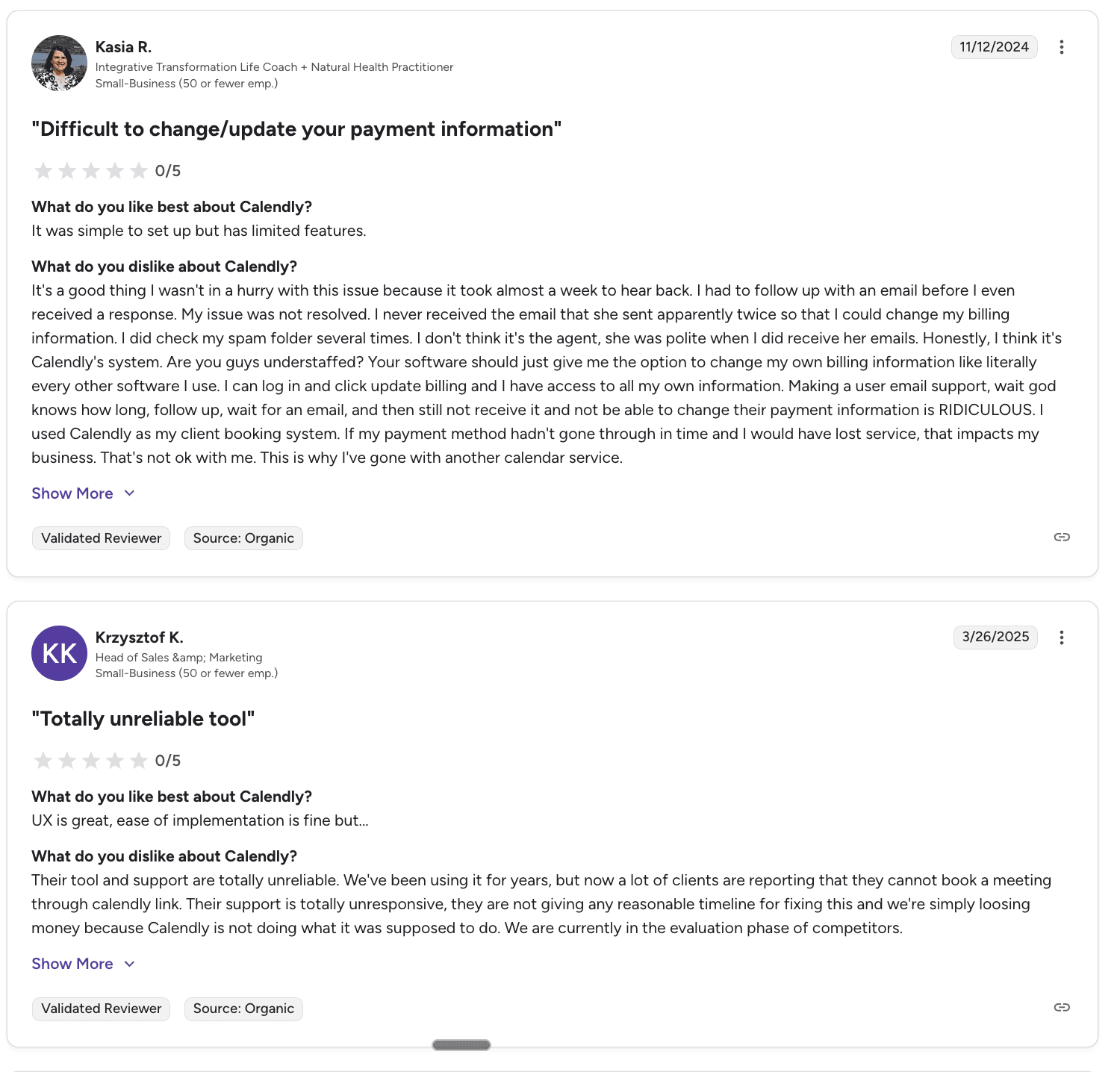
Task: Click the 11/12/2024 date badge
Action: 994,46
